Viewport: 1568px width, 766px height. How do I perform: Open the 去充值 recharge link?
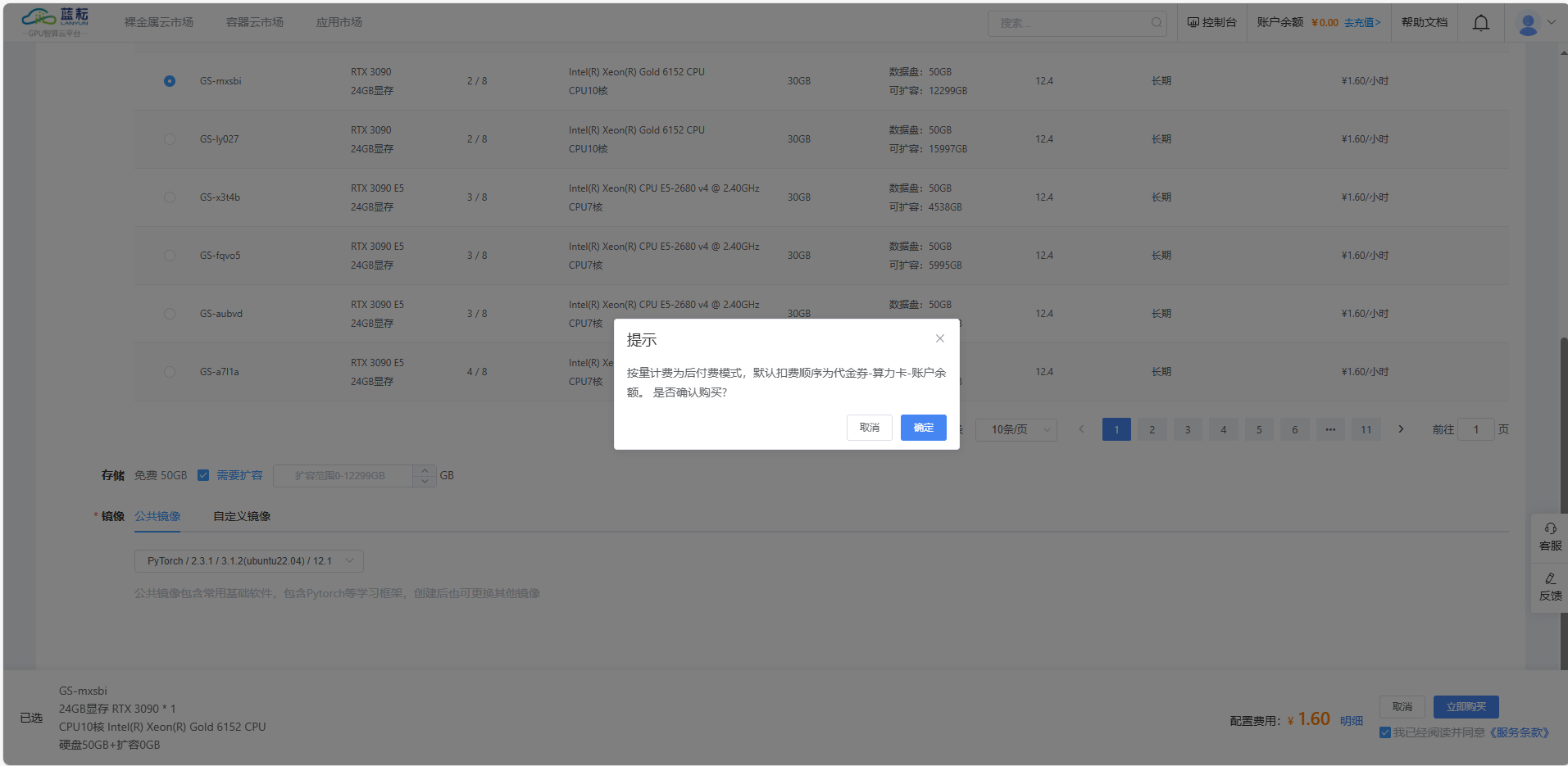pyautogui.click(x=1362, y=23)
